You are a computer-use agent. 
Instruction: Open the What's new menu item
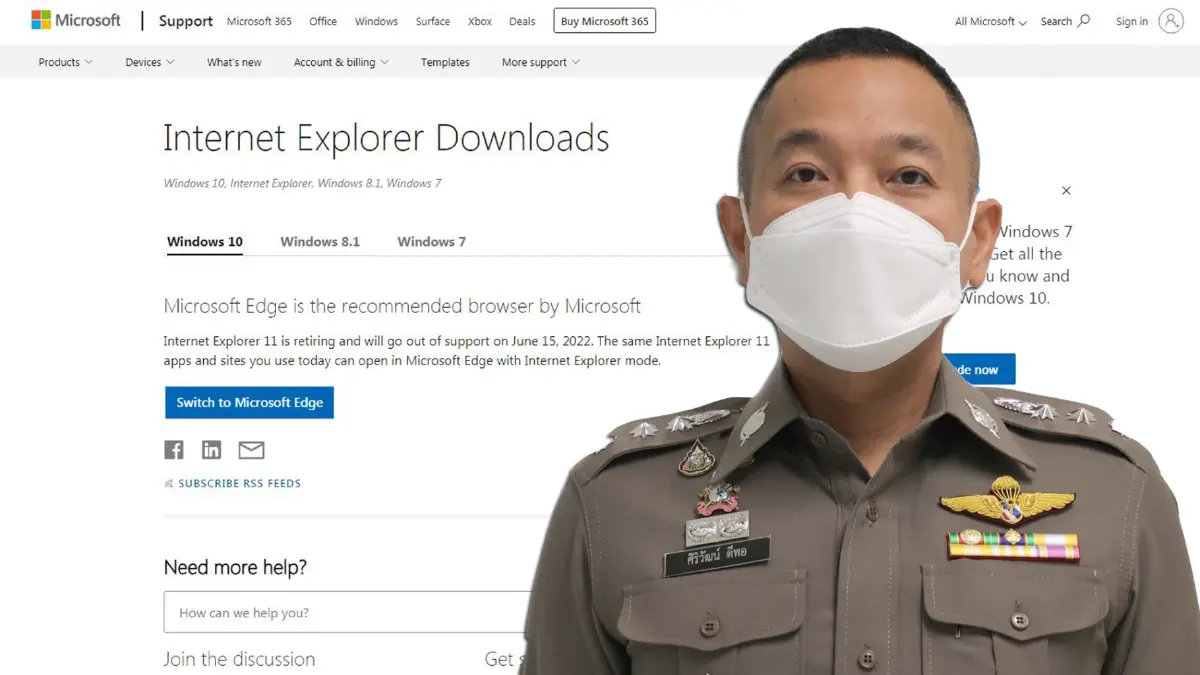coord(234,62)
